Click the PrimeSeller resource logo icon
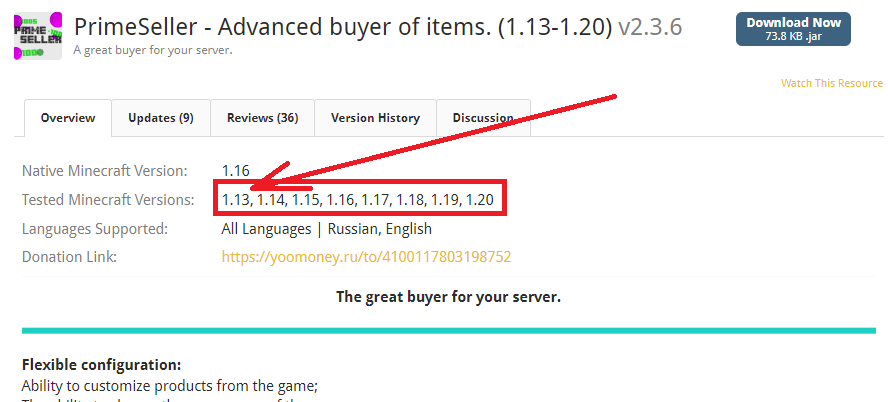 click(x=38, y=36)
